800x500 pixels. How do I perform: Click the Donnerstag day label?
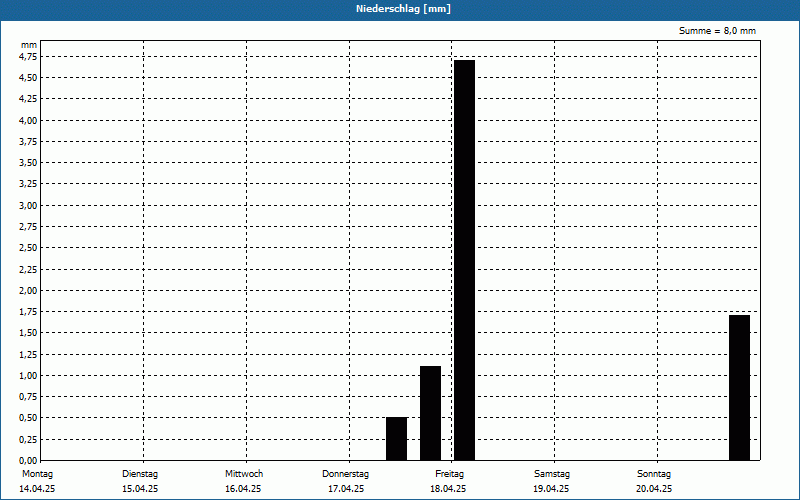coord(345,474)
